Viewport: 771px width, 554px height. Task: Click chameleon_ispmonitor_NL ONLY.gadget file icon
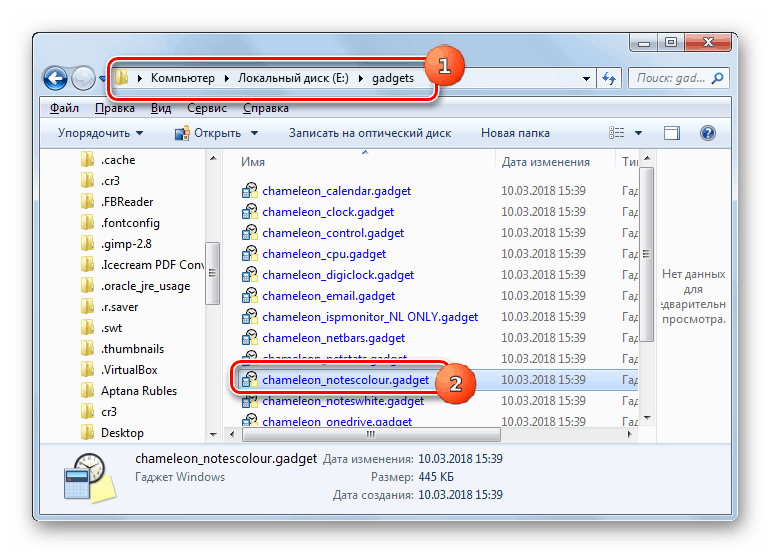point(250,317)
